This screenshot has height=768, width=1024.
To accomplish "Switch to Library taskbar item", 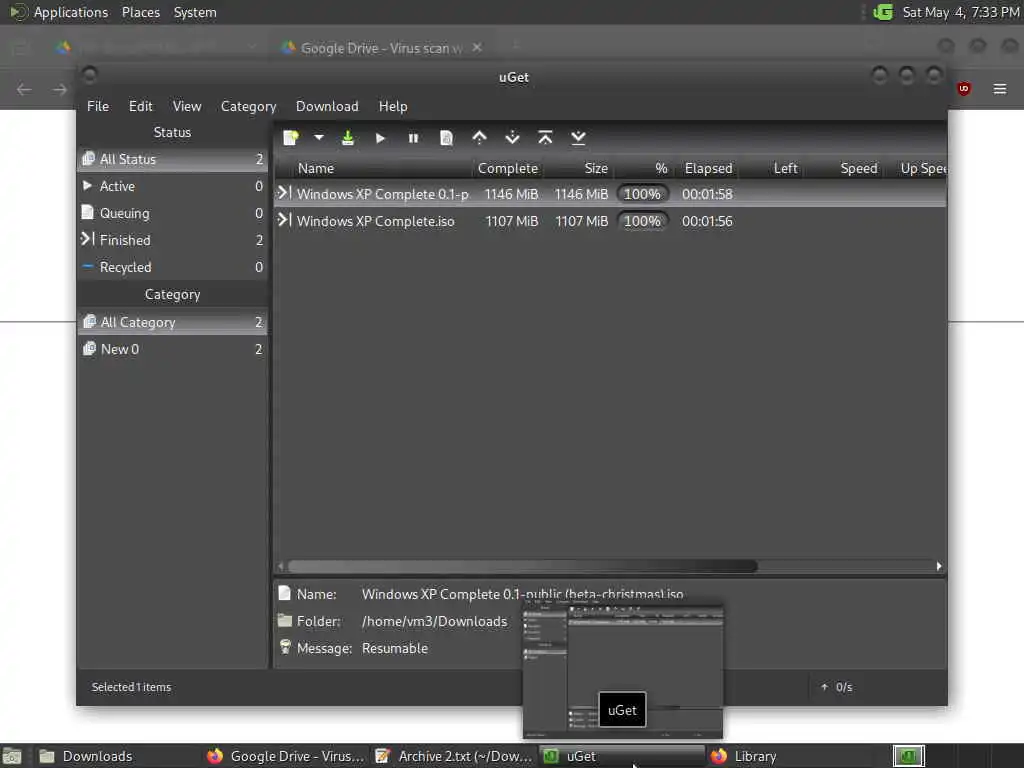I will (x=790, y=756).
